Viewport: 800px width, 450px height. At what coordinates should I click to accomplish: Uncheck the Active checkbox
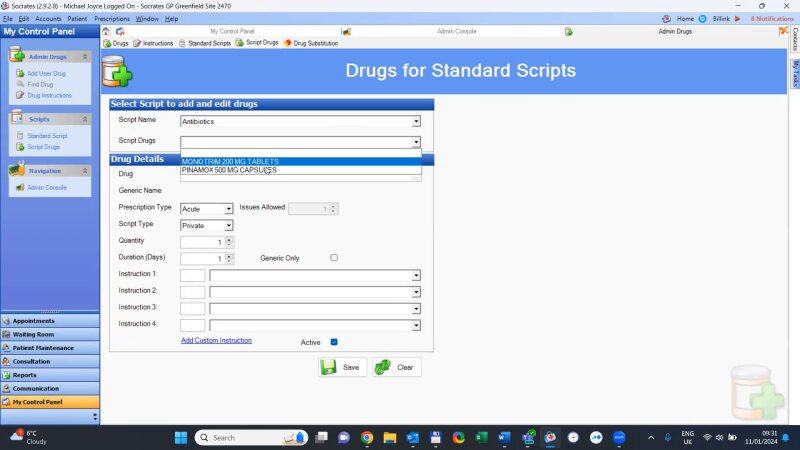click(334, 342)
